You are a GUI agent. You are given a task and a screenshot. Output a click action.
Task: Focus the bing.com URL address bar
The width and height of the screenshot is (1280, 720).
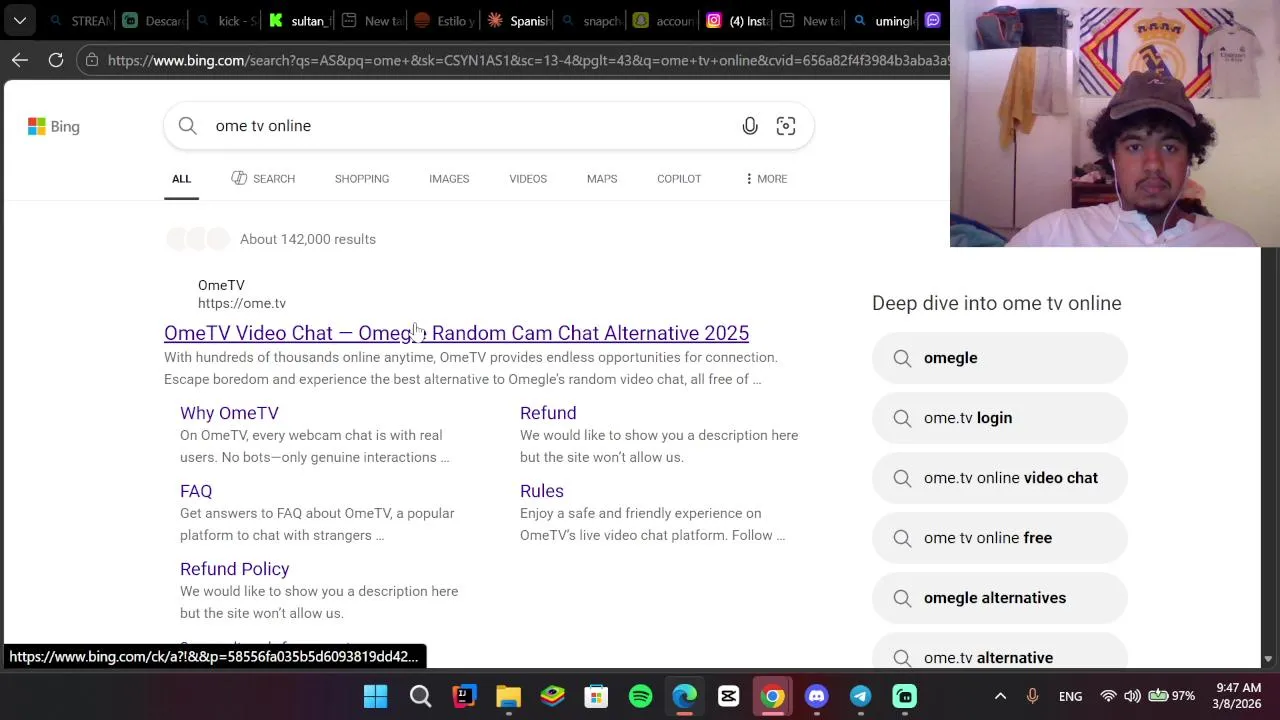click(528, 60)
